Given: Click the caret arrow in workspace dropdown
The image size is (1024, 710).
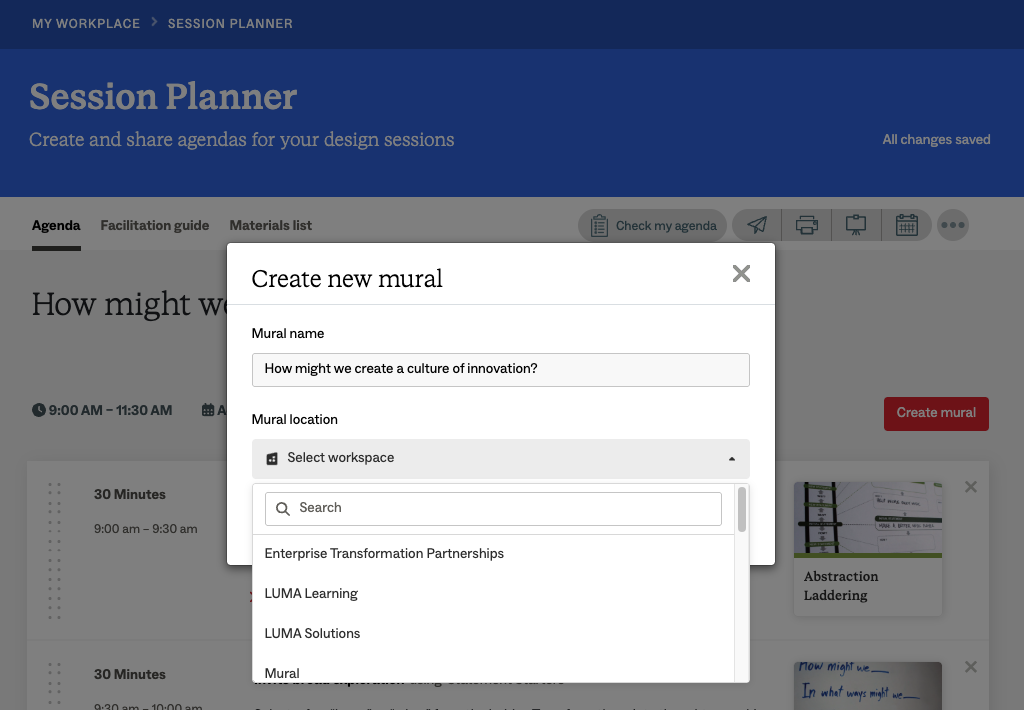Looking at the screenshot, I should [731, 459].
